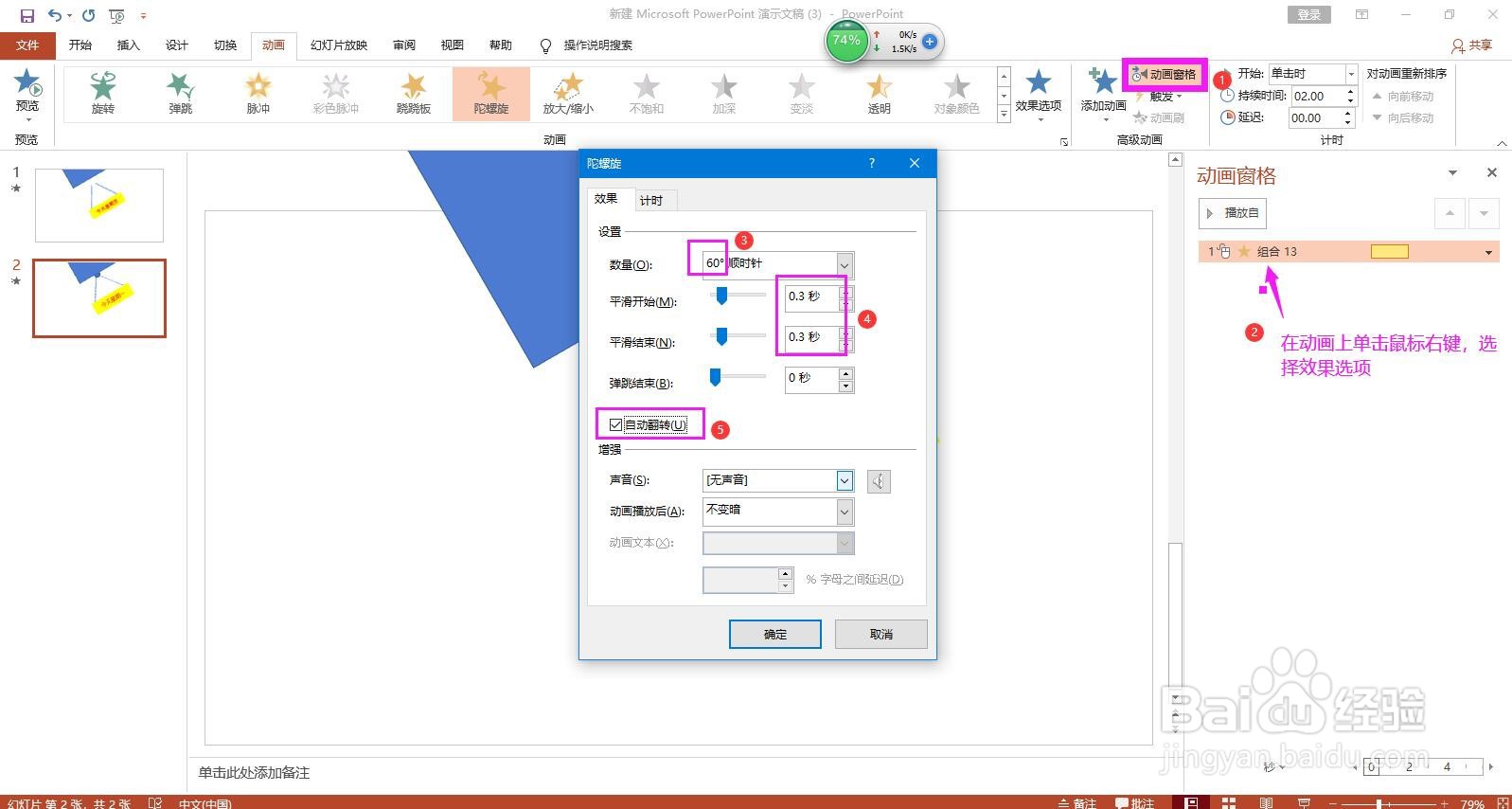1512x809 pixels.
Task: Toggle the 自动翻转 auto-reverse checkbox
Action: [x=616, y=424]
